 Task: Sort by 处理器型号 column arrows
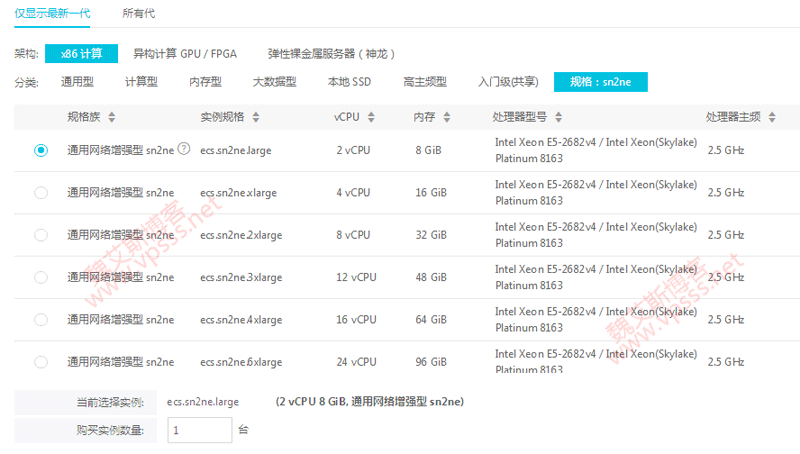tap(557, 117)
